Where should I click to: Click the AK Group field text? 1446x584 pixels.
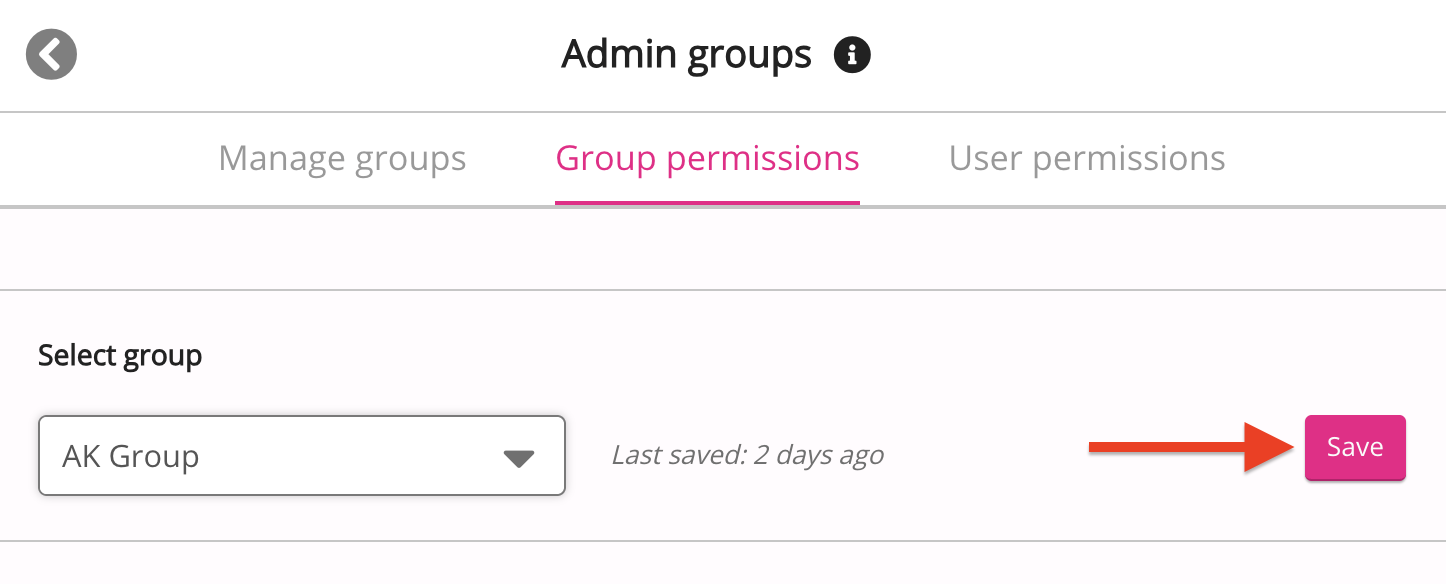[x=130, y=457]
